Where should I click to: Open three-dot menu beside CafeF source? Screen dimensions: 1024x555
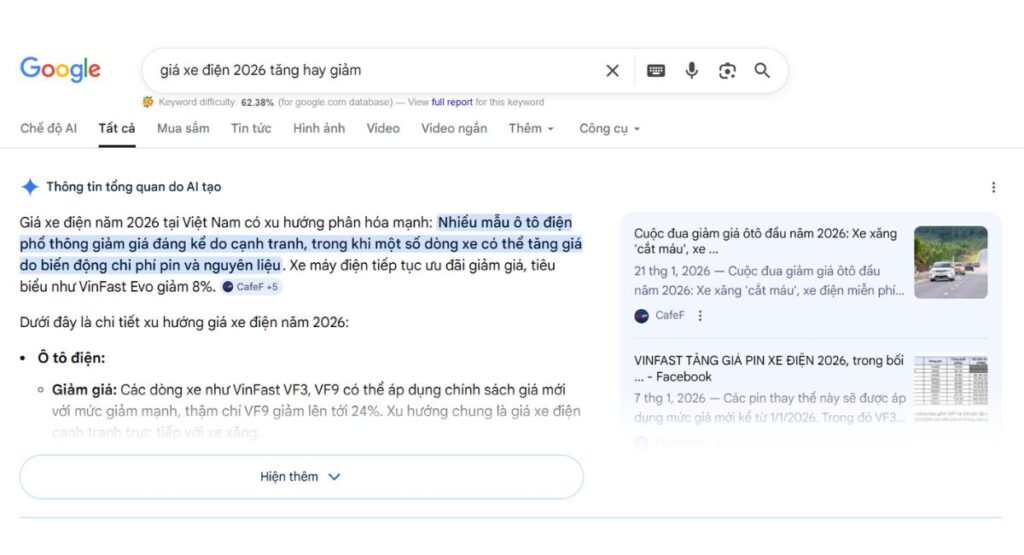(x=700, y=315)
